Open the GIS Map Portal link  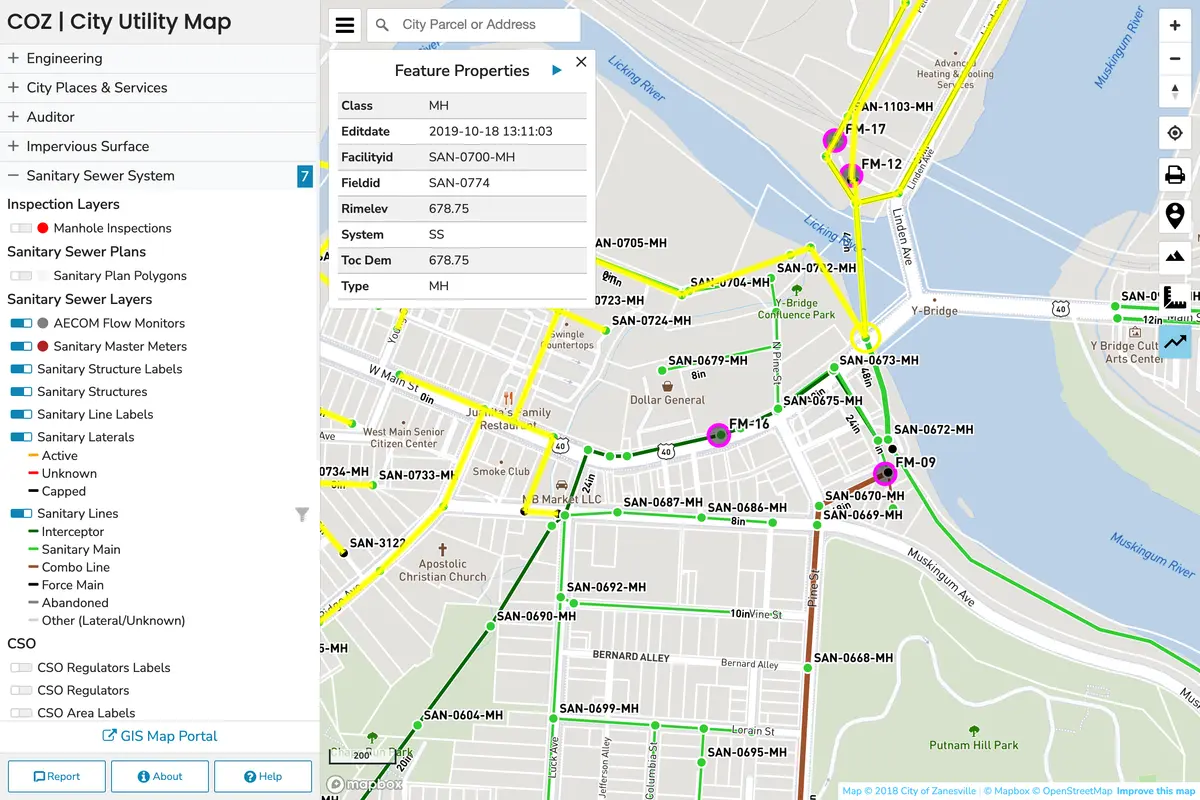(x=160, y=736)
